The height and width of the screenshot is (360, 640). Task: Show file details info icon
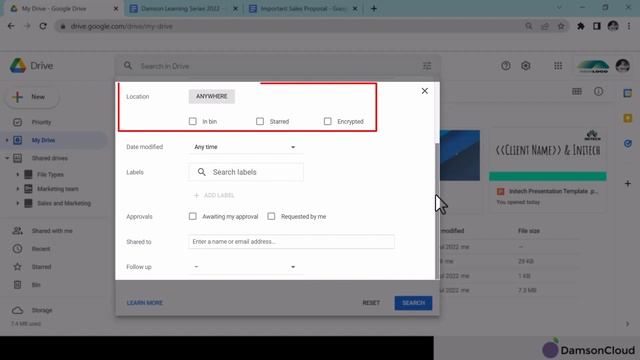tap(598, 91)
